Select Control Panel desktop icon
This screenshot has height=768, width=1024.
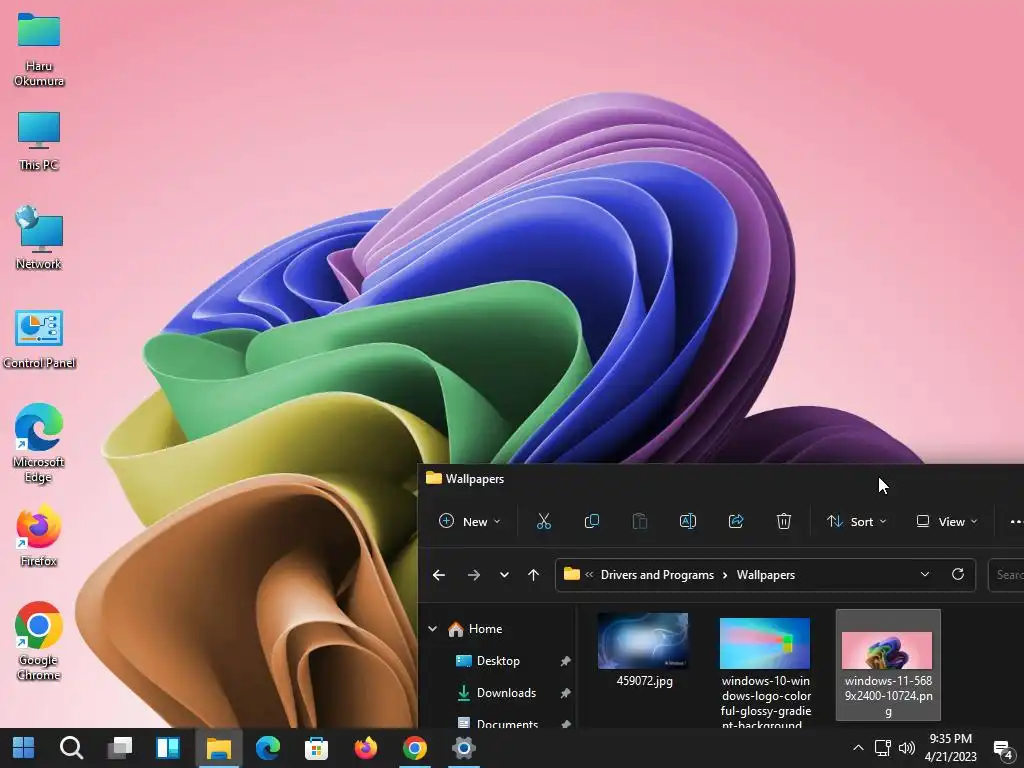click(39, 340)
